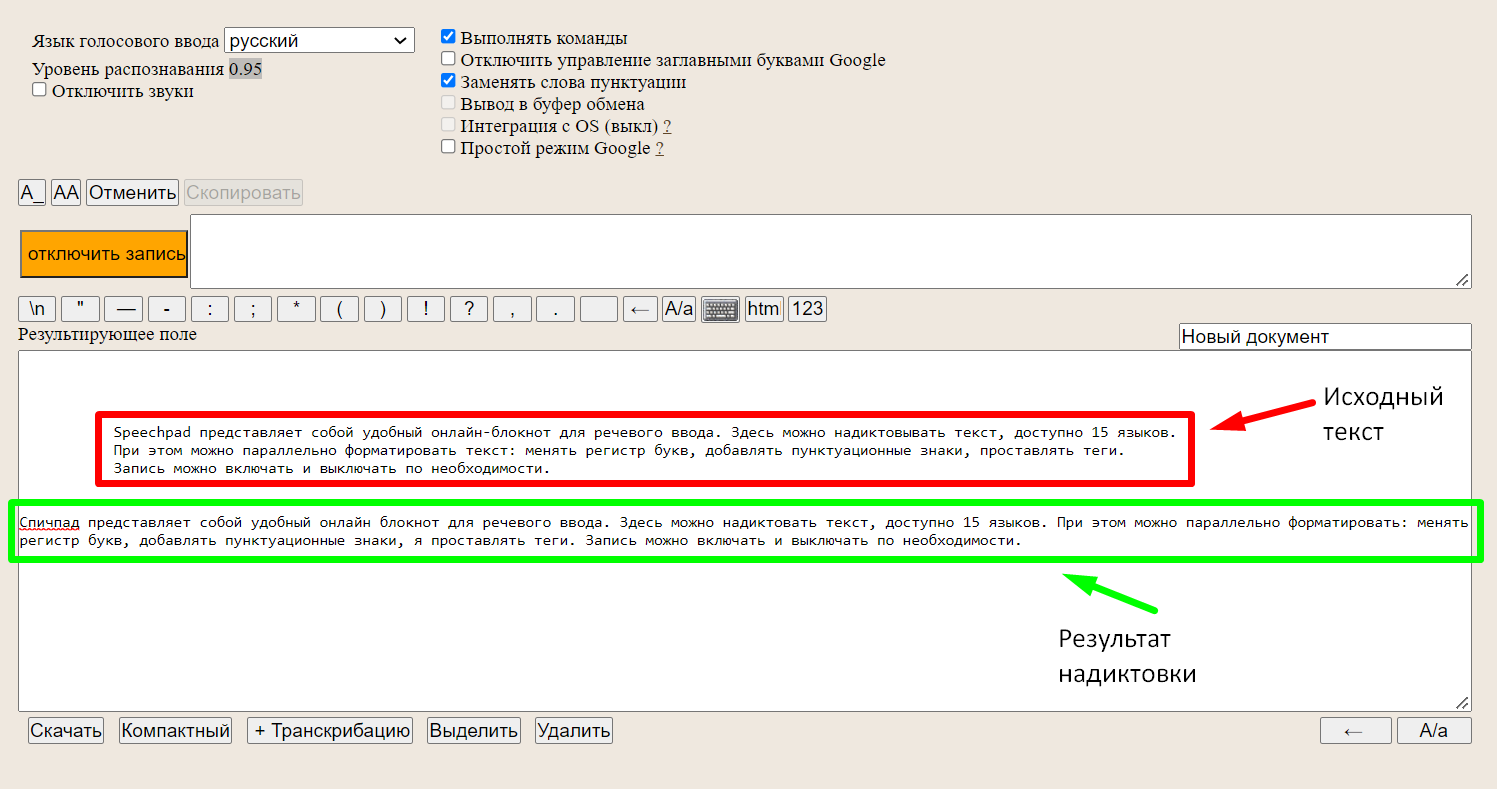
Task: Insert newline with \n button
Action: [x=37, y=309]
